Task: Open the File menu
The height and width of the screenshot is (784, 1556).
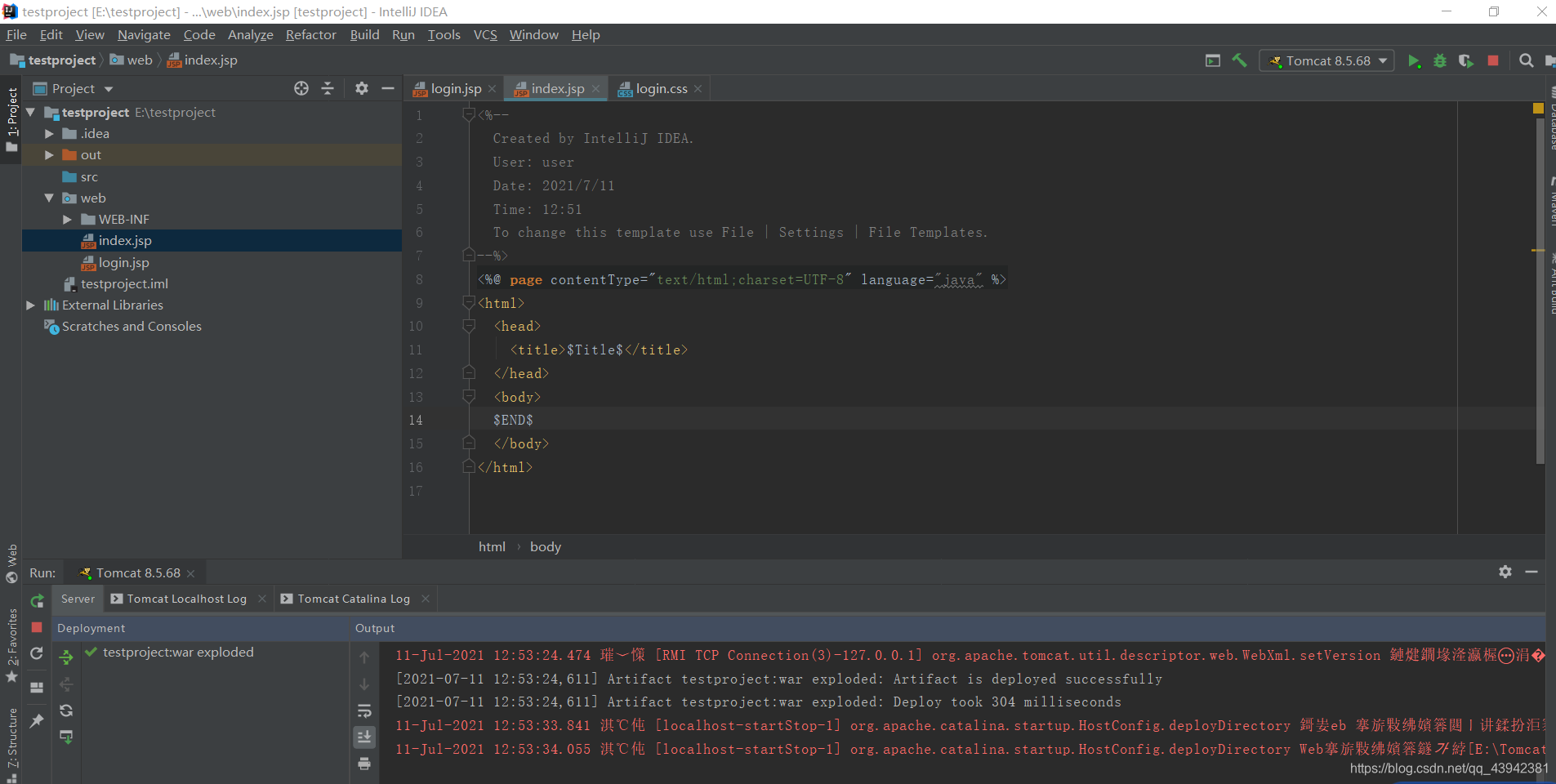Action: pos(16,34)
